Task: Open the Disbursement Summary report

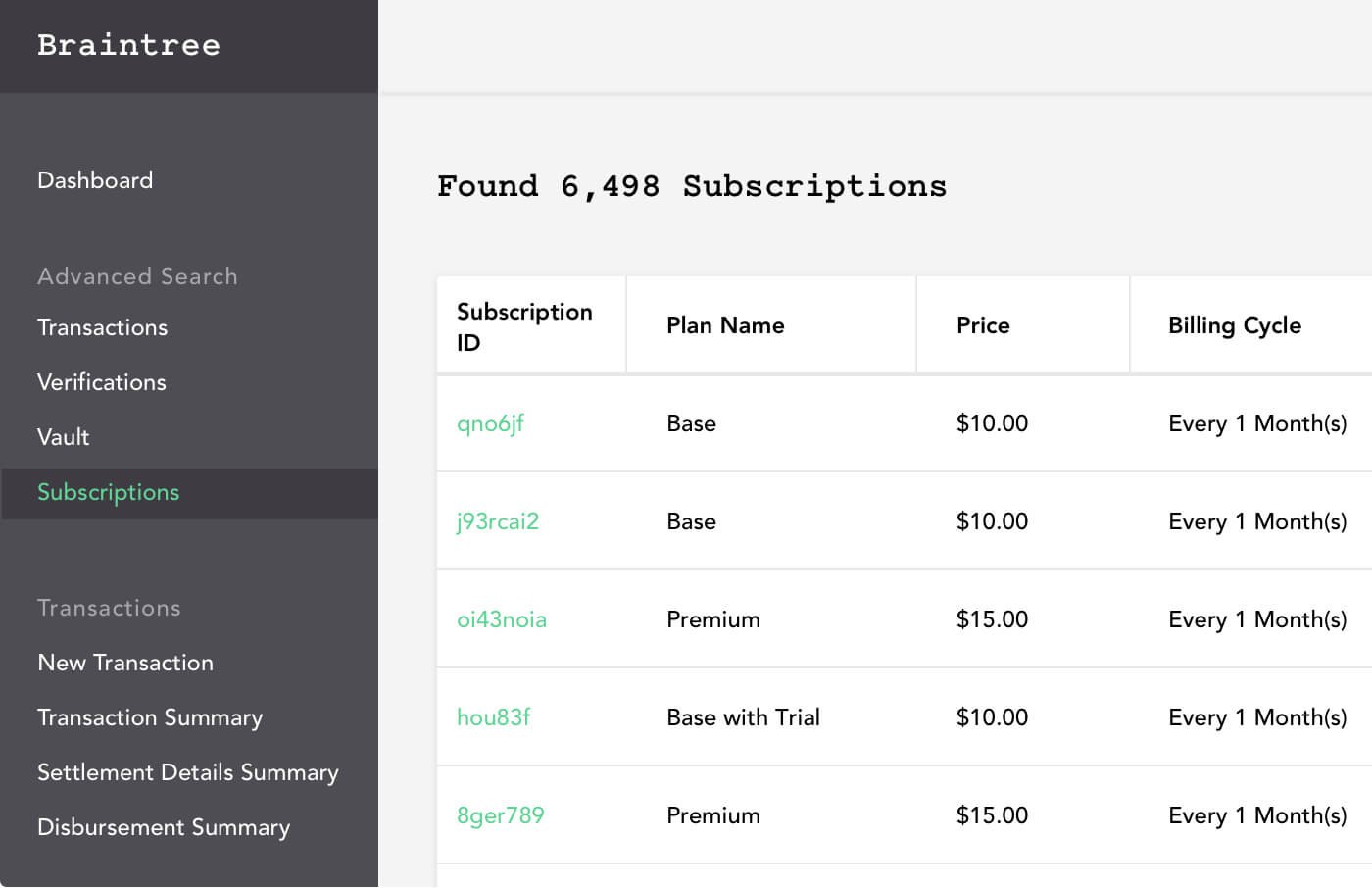Action: [164, 827]
